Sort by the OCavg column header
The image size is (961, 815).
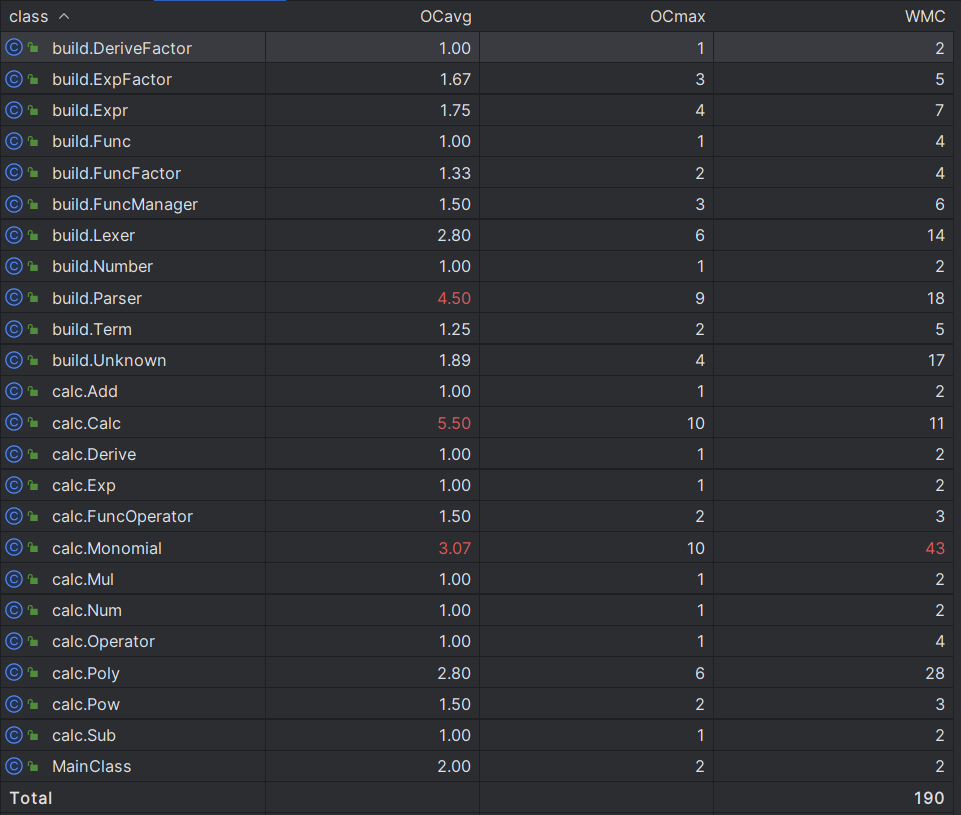click(x=446, y=17)
